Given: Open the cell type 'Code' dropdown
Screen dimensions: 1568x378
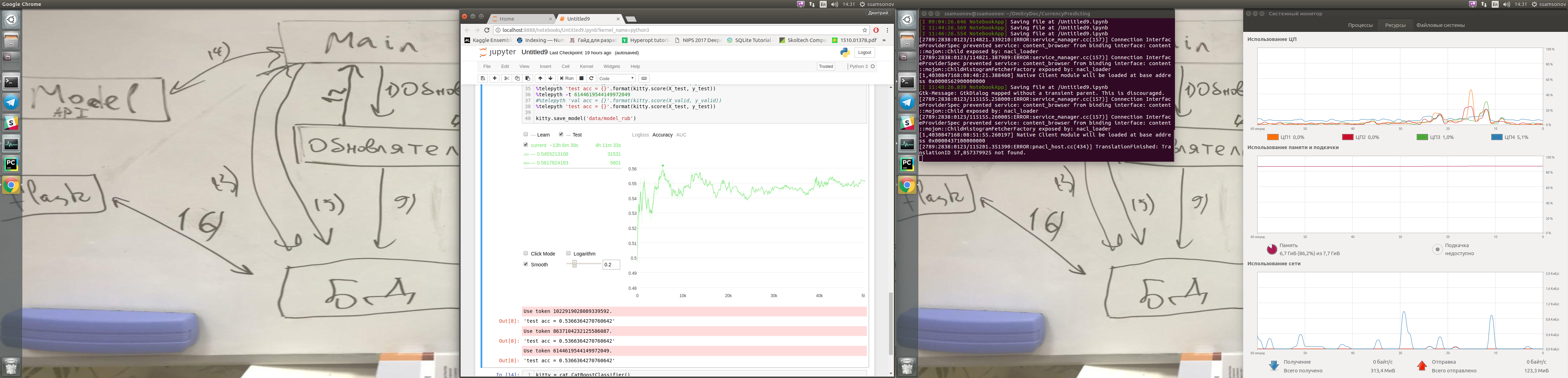Looking at the screenshot, I should pyautogui.click(x=617, y=78).
